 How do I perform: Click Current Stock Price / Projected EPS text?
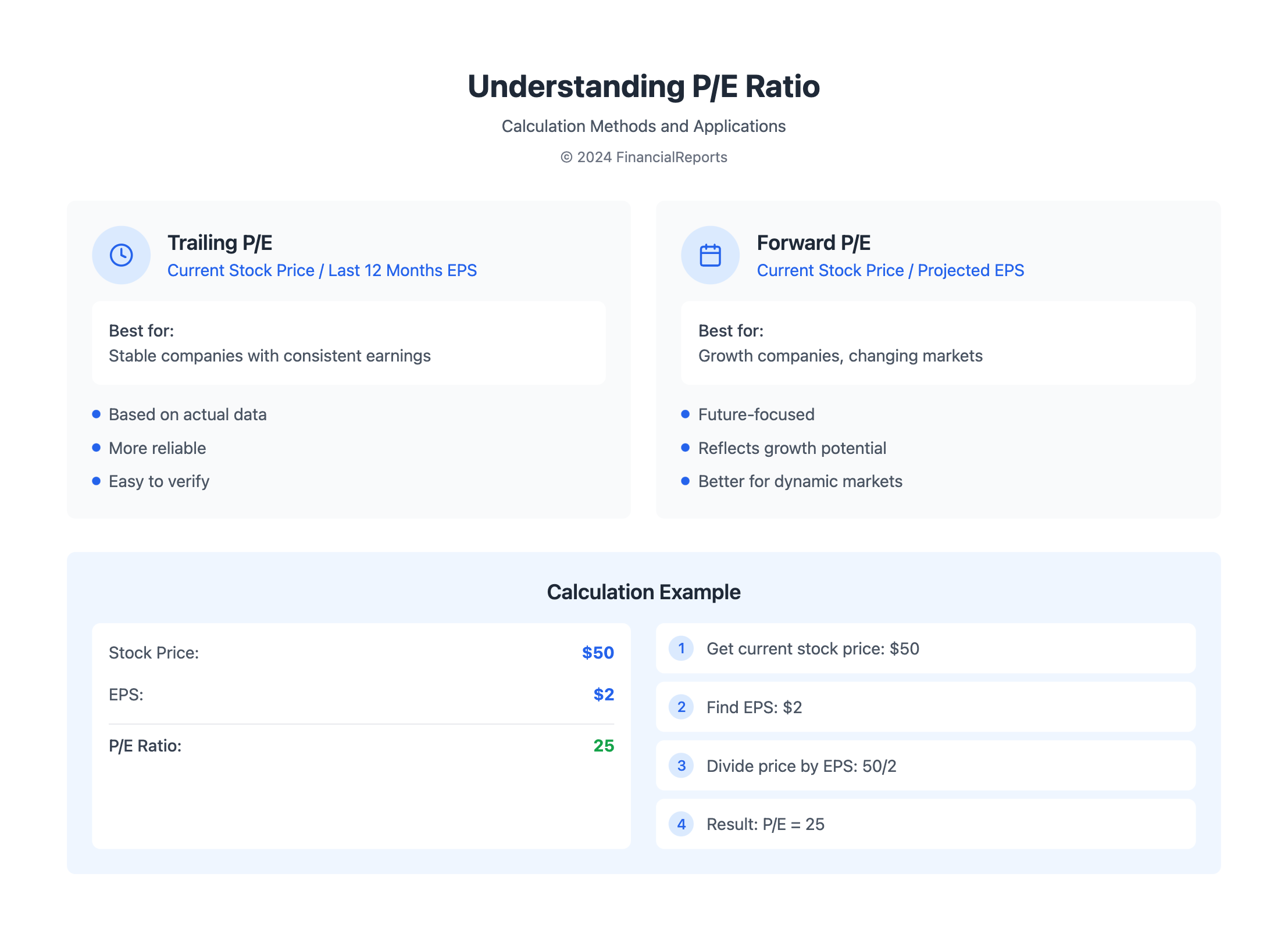890,270
